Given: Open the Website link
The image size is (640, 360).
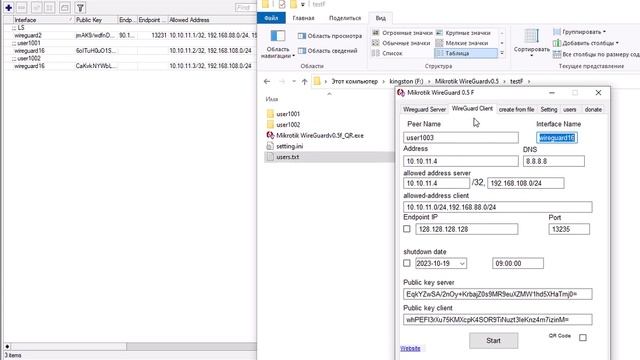Looking at the screenshot, I should pos(410,349).
